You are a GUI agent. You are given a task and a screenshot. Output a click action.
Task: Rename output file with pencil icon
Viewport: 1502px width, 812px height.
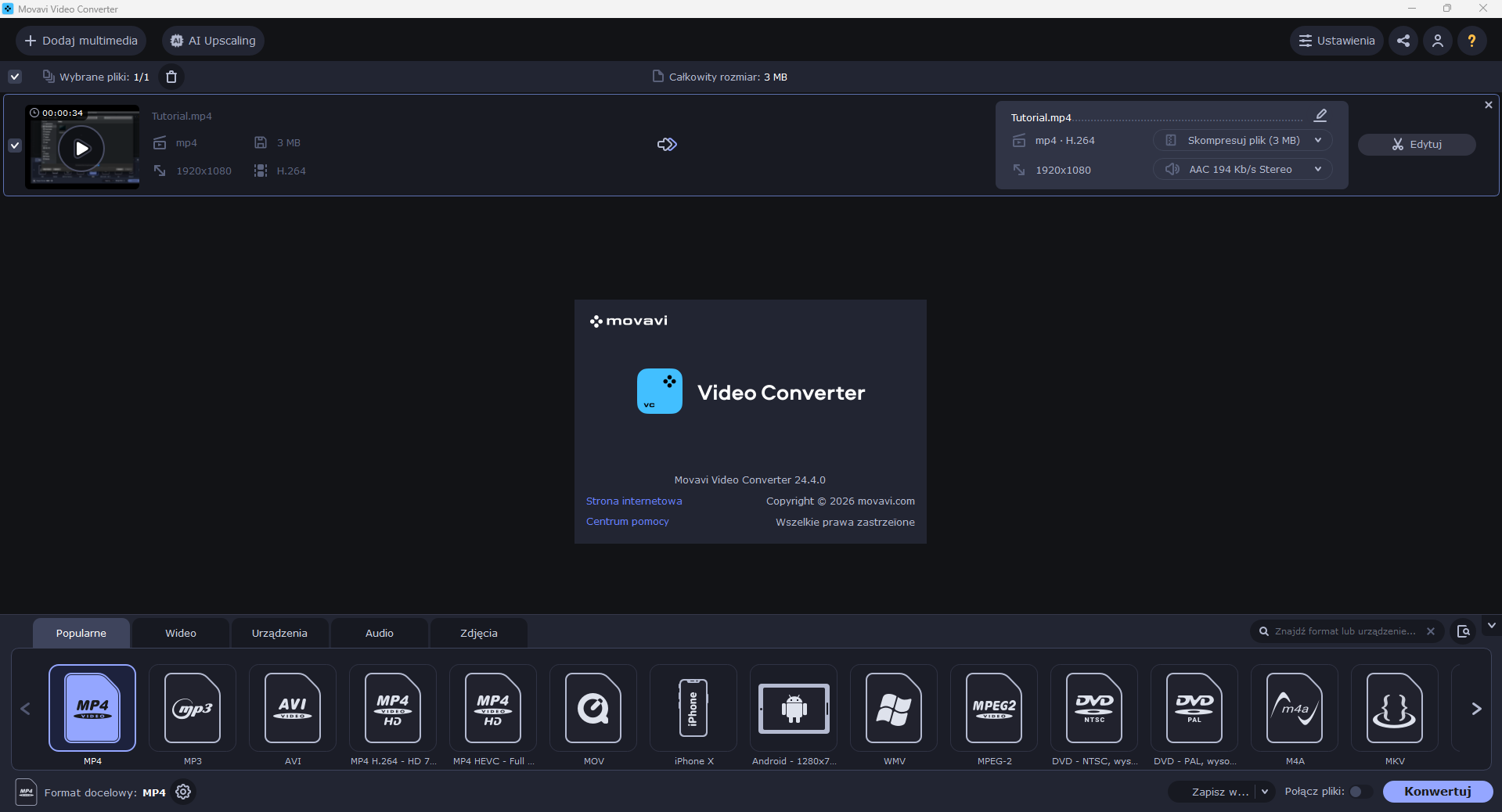1320,116
